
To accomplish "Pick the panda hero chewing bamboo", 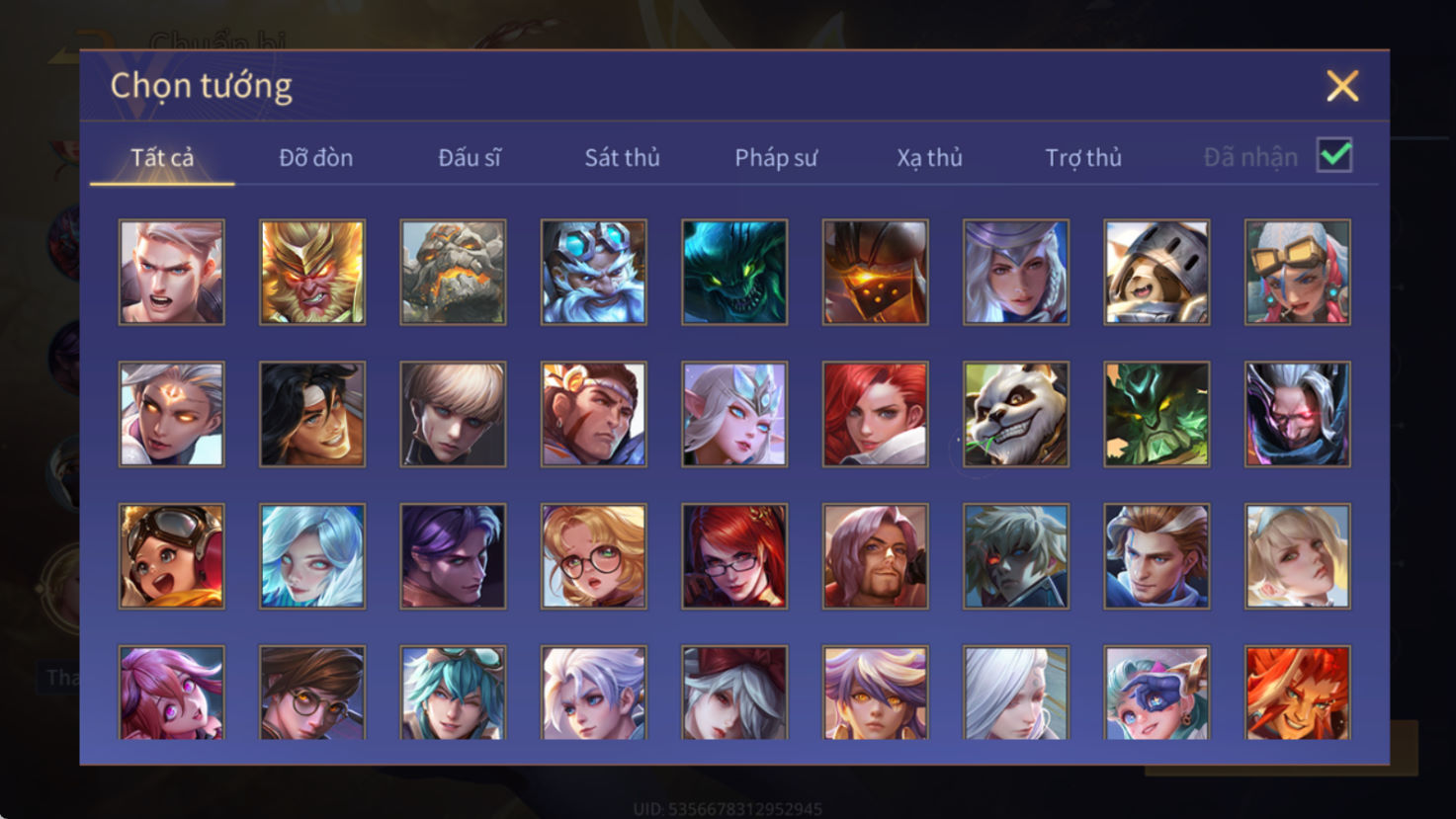I will tap(1016, 414).
